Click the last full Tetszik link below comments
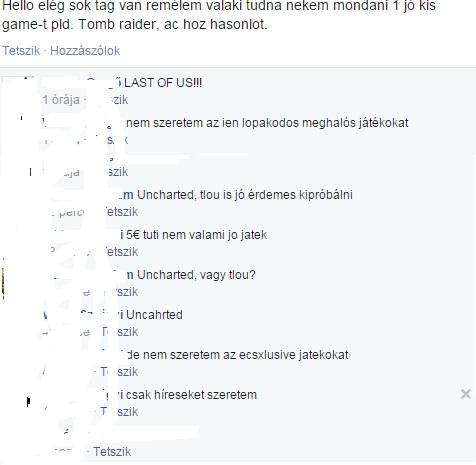The height and width of the screenshot is (465, 476). [112, 452]
